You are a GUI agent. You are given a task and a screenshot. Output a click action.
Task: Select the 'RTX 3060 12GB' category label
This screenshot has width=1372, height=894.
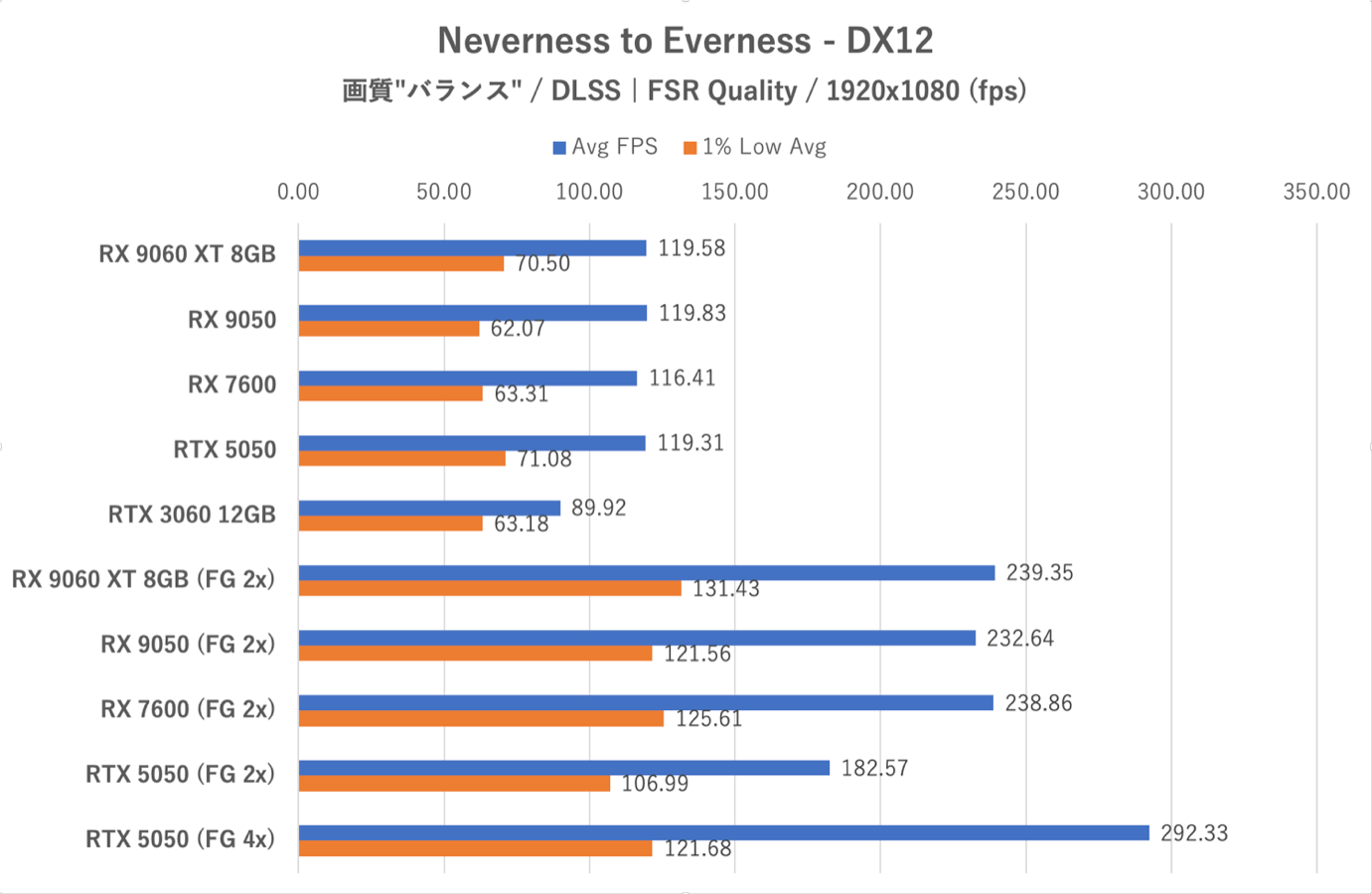coord(192,515)
